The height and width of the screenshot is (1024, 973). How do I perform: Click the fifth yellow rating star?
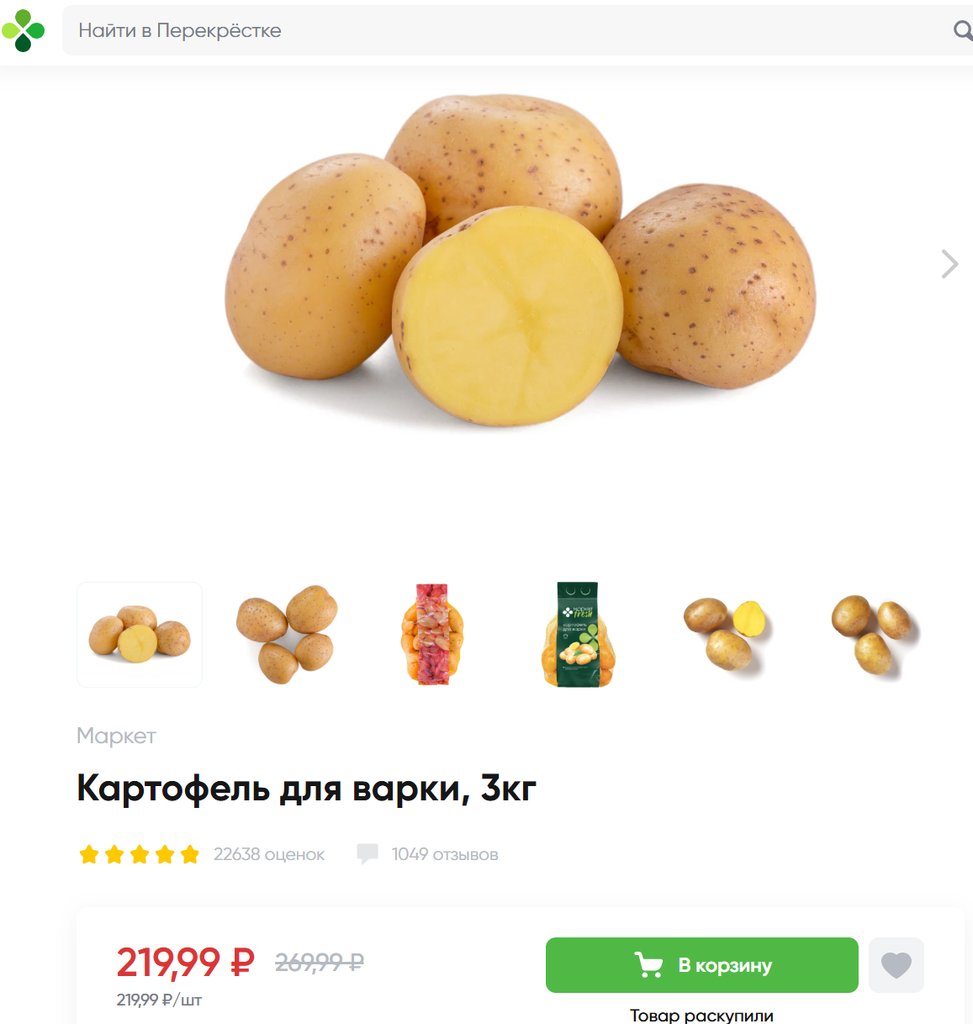pos(189,854)
